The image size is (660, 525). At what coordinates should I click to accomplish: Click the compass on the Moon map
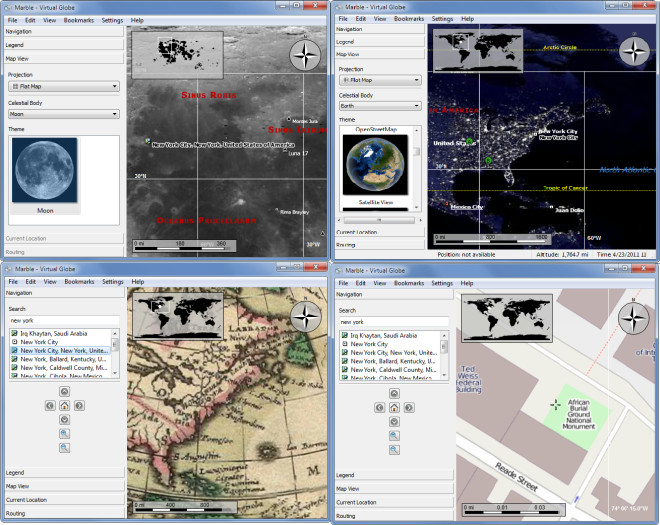tap(305, 55)
